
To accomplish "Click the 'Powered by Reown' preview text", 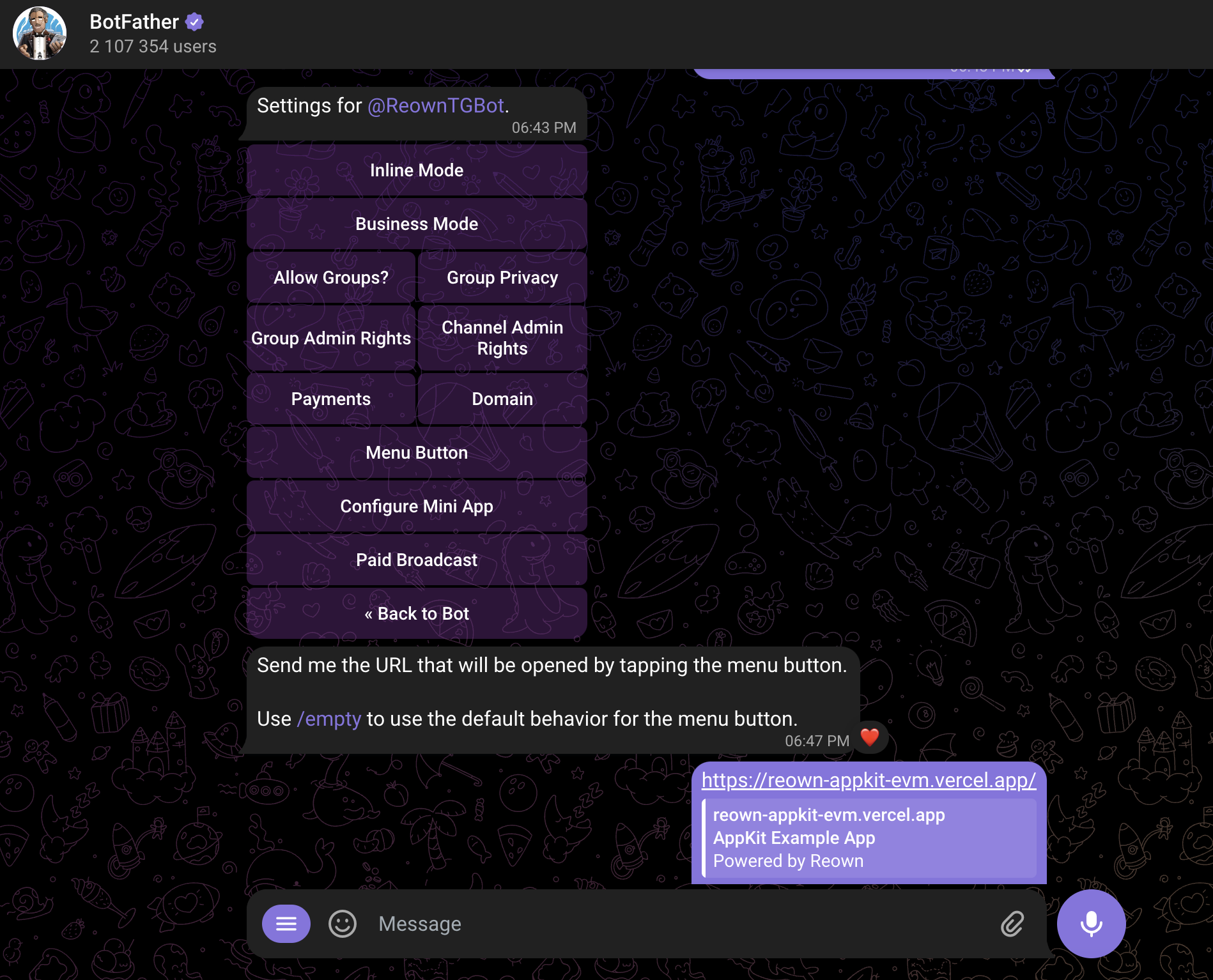I will (788, 861).
